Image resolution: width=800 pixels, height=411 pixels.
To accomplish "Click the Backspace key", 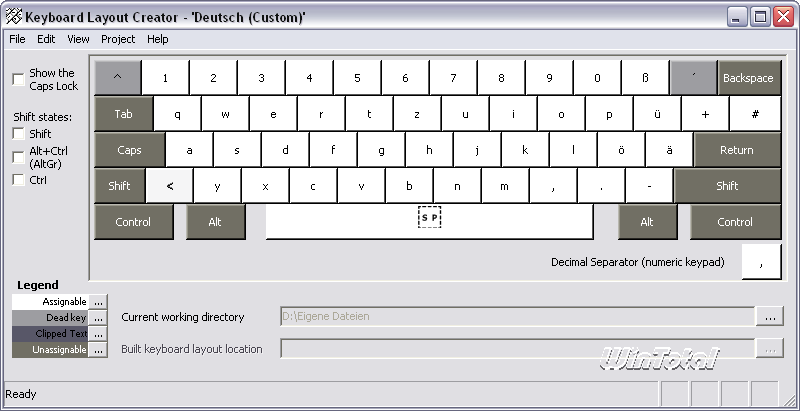I will pyautogui.click(x=749, y=78).
